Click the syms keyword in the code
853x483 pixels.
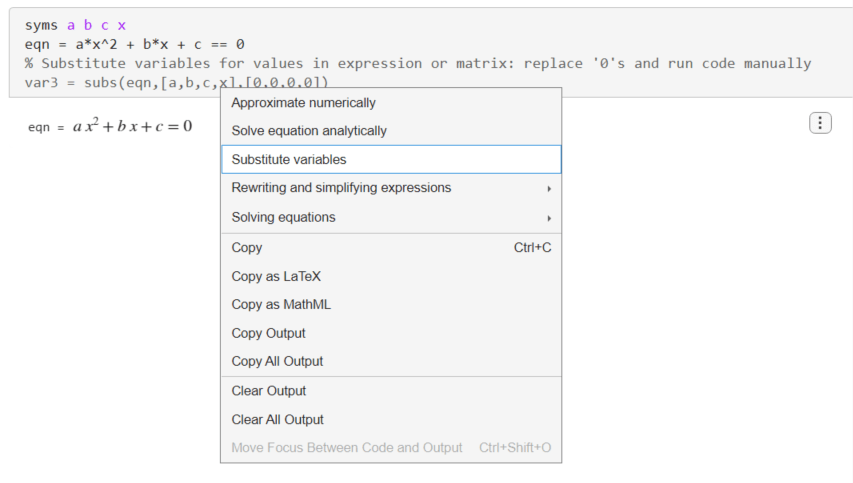click(42, 25)
